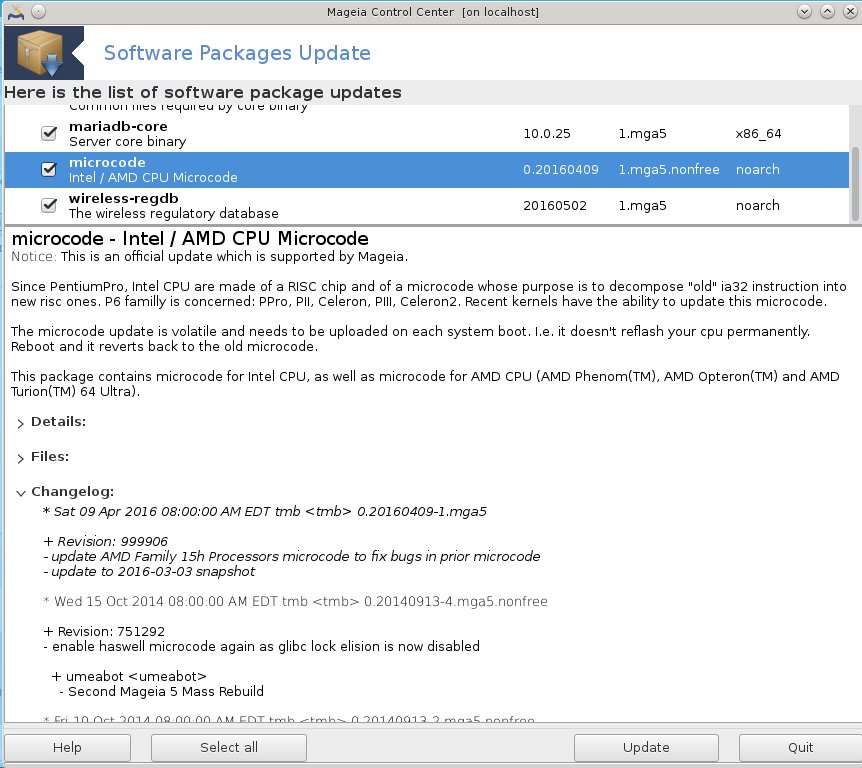Click 'Server core binary' description text
The width and height of the screenshot is (862, 768).
click(128, 142)
